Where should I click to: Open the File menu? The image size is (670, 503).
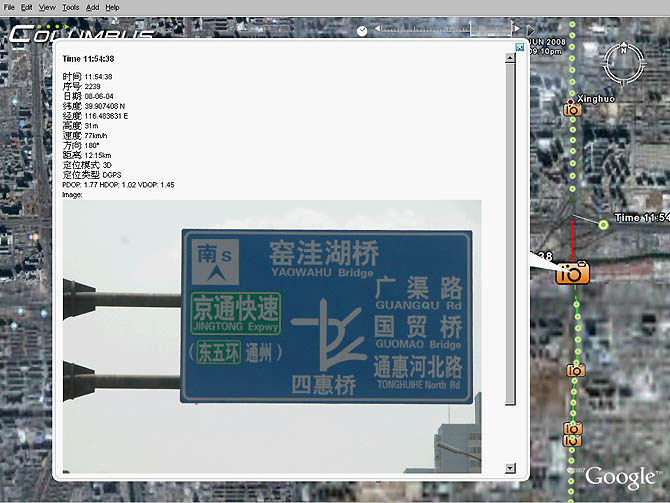pos(9,7)
